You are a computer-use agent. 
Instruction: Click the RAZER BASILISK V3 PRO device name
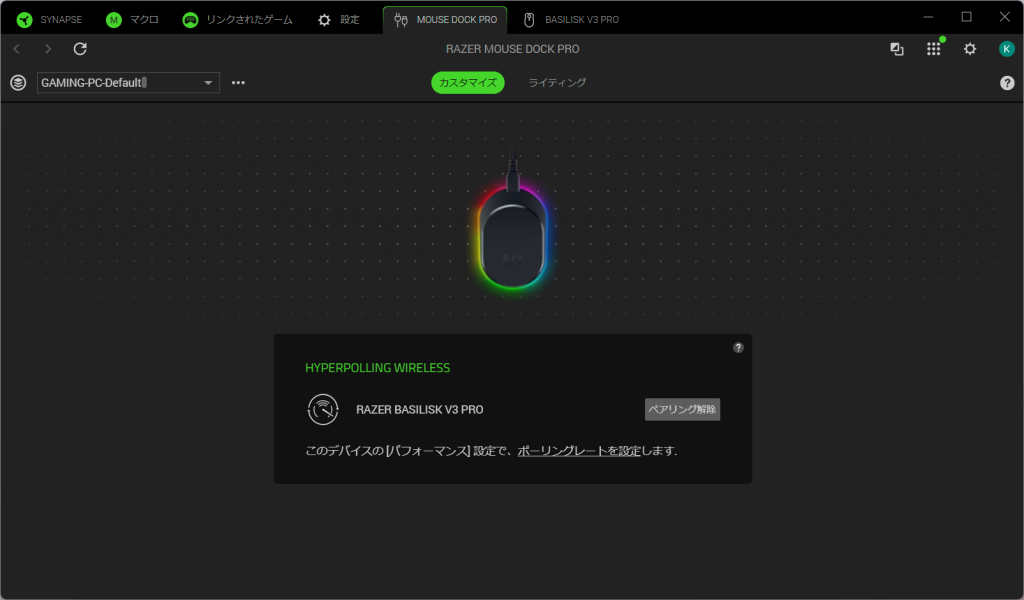tap(419, 409)
